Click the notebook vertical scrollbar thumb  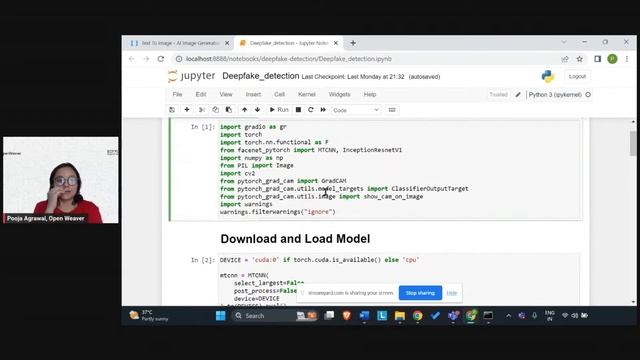click(633, 143)
